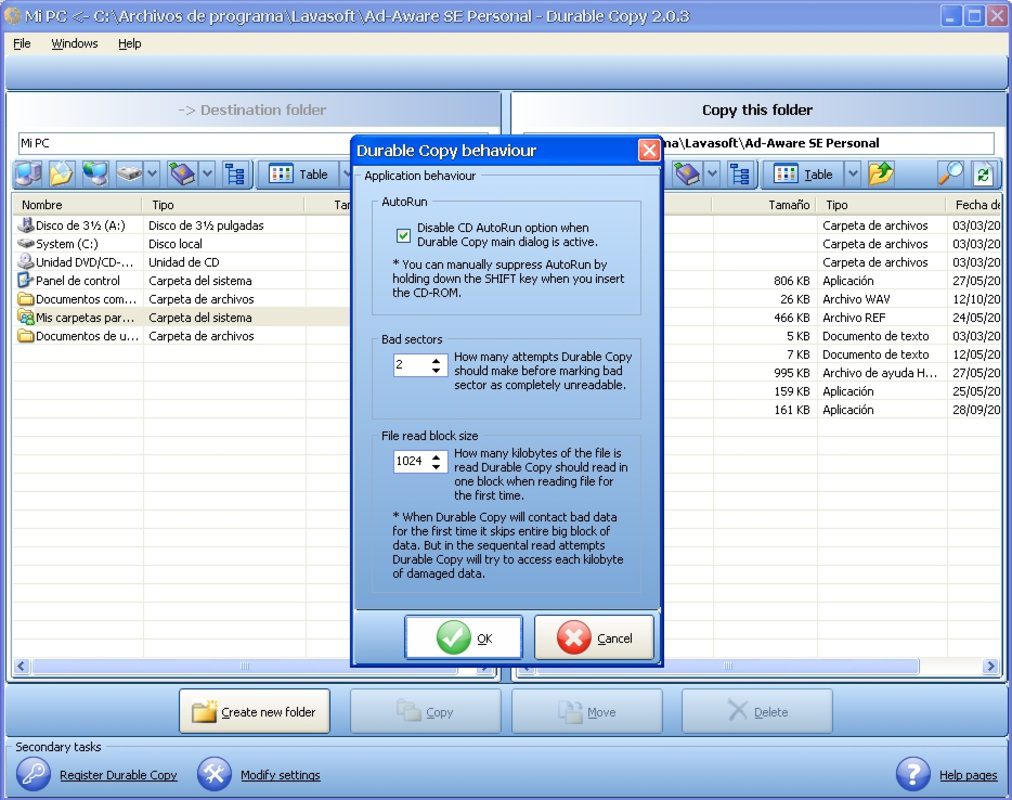Open the Table view dropdown arrow in source panel
The height and width of the screenshot is (800, 1012).
click(x=853, y=174)
